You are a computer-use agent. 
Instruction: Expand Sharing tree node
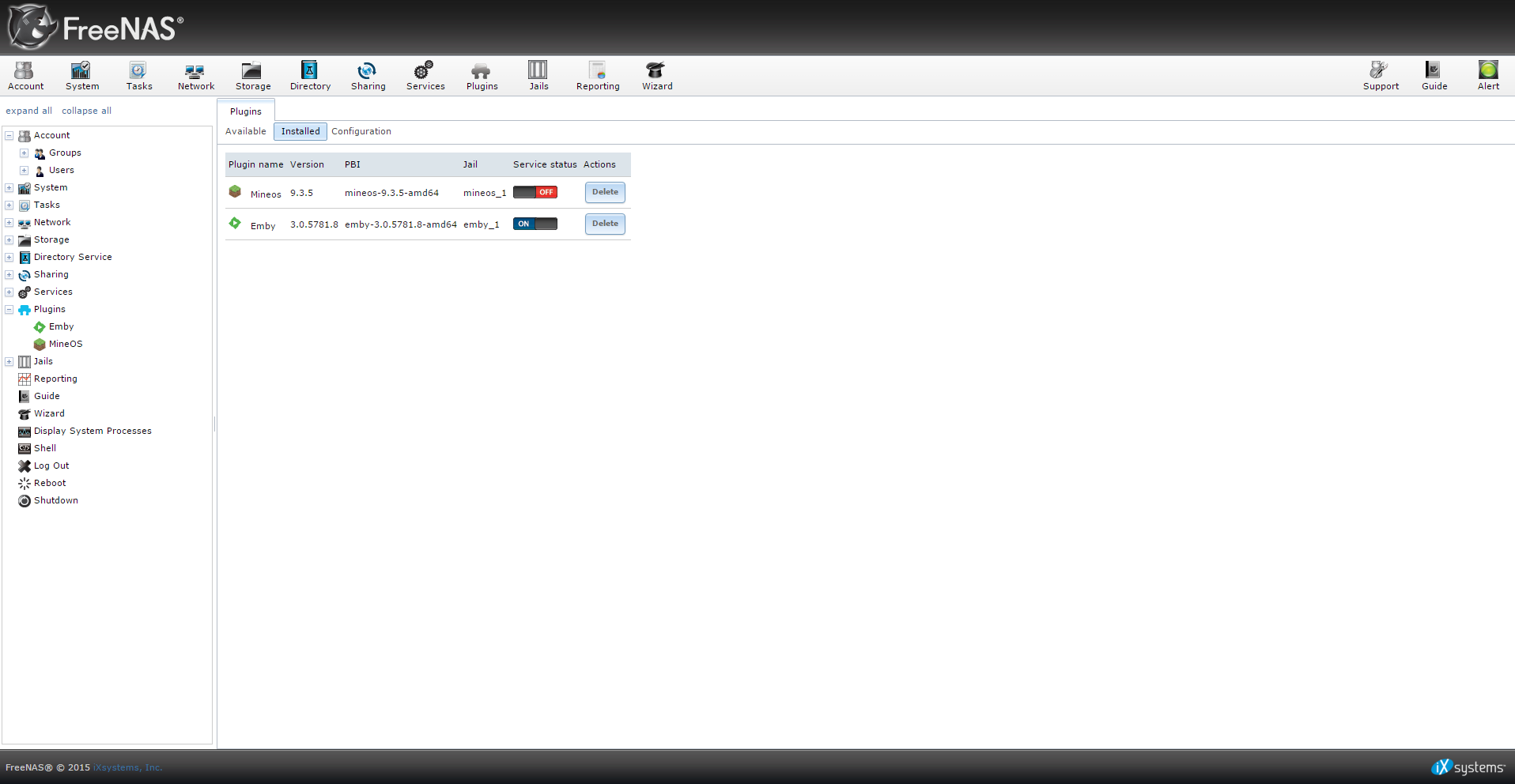tap(9, 275)
